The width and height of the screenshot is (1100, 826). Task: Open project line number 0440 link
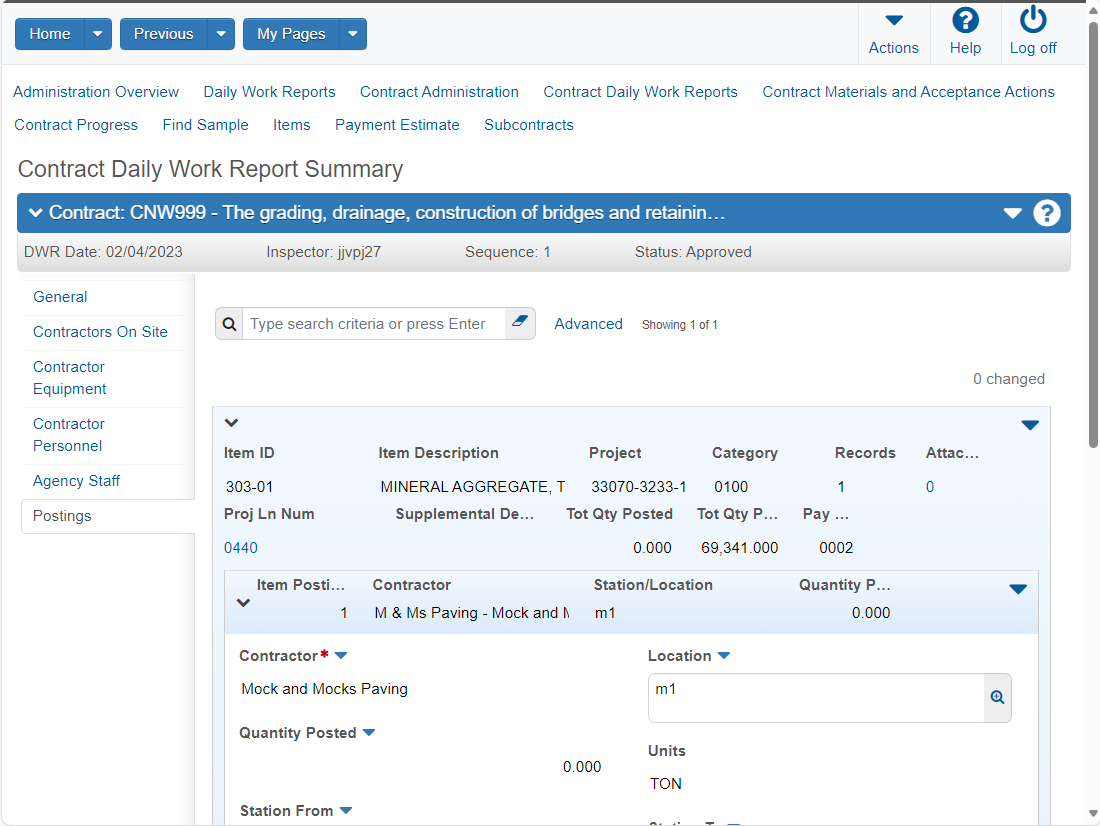click(241, 548)
